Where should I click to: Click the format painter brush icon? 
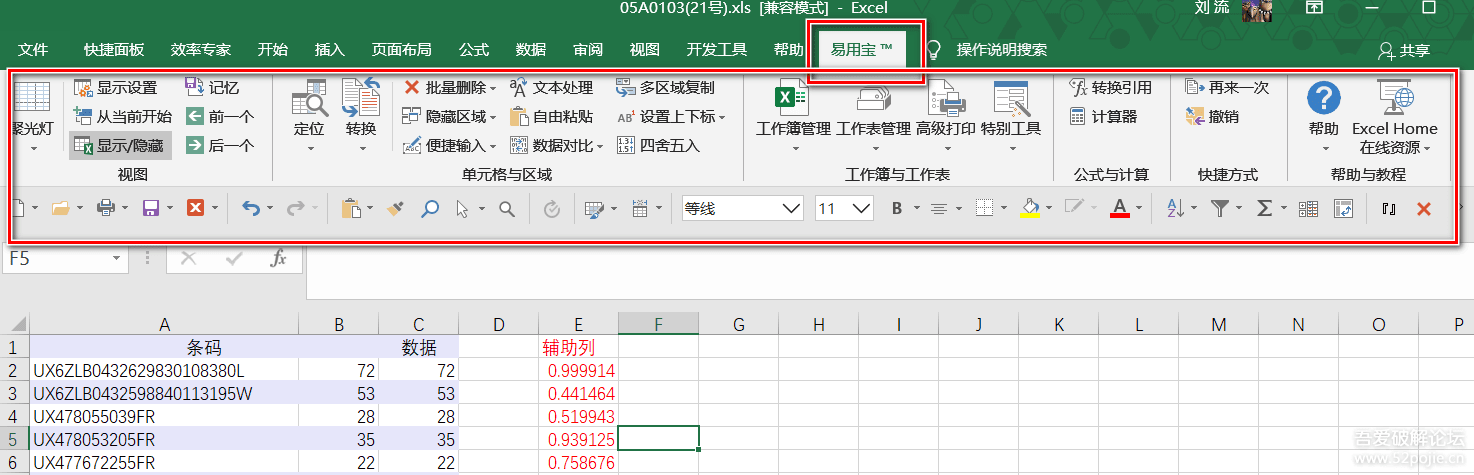click(x=395, y=208)
